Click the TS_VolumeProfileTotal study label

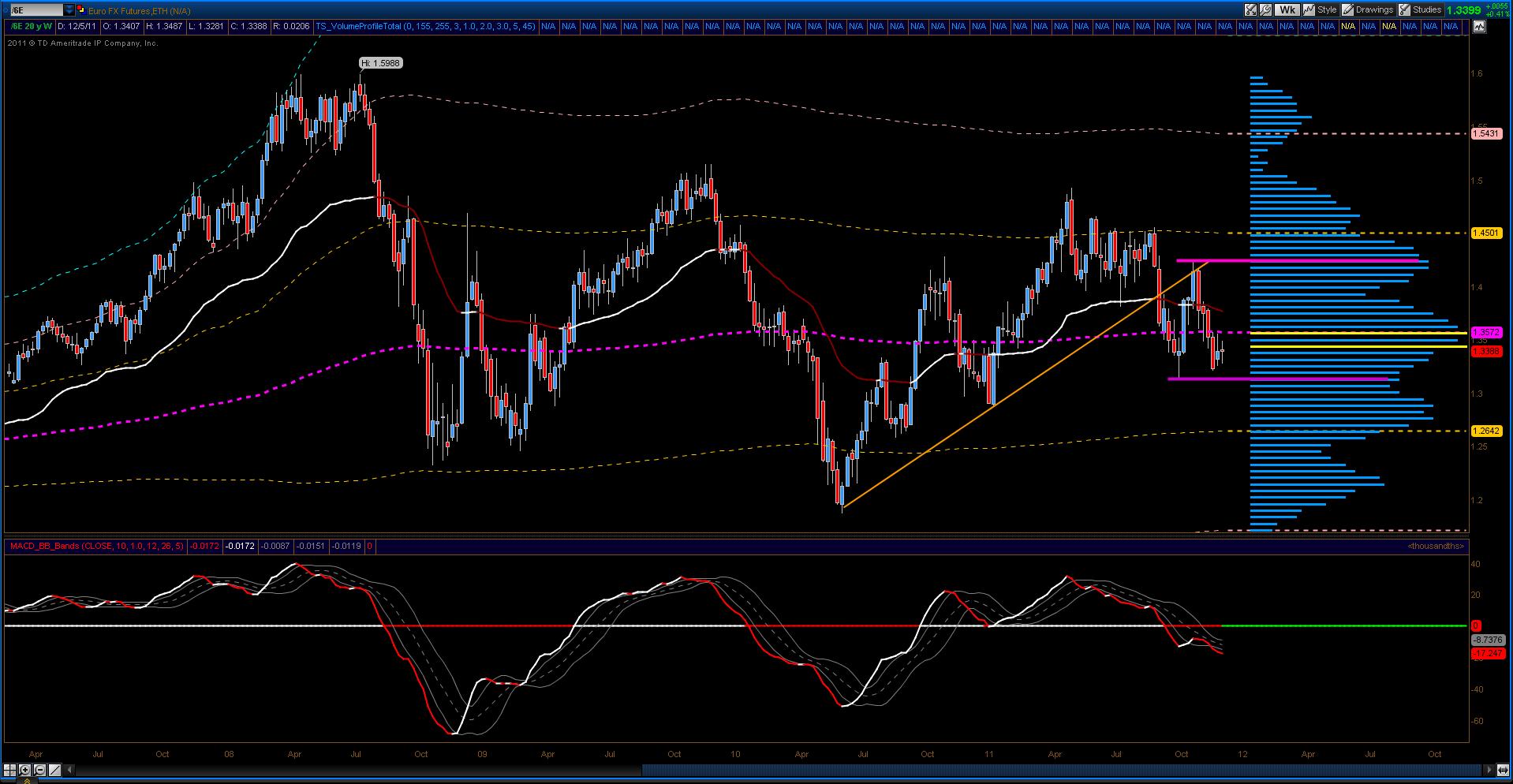(425, 26)
